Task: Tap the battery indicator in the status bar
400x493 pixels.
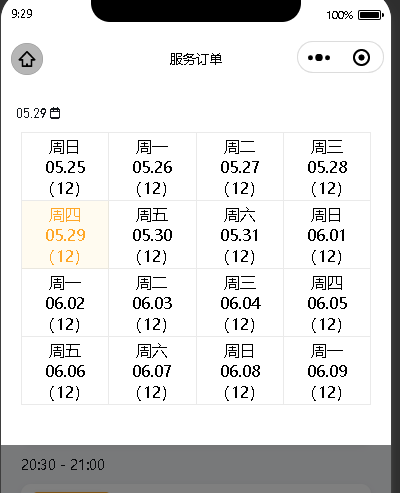Action: pyautogui.click(x=371, y=15)
